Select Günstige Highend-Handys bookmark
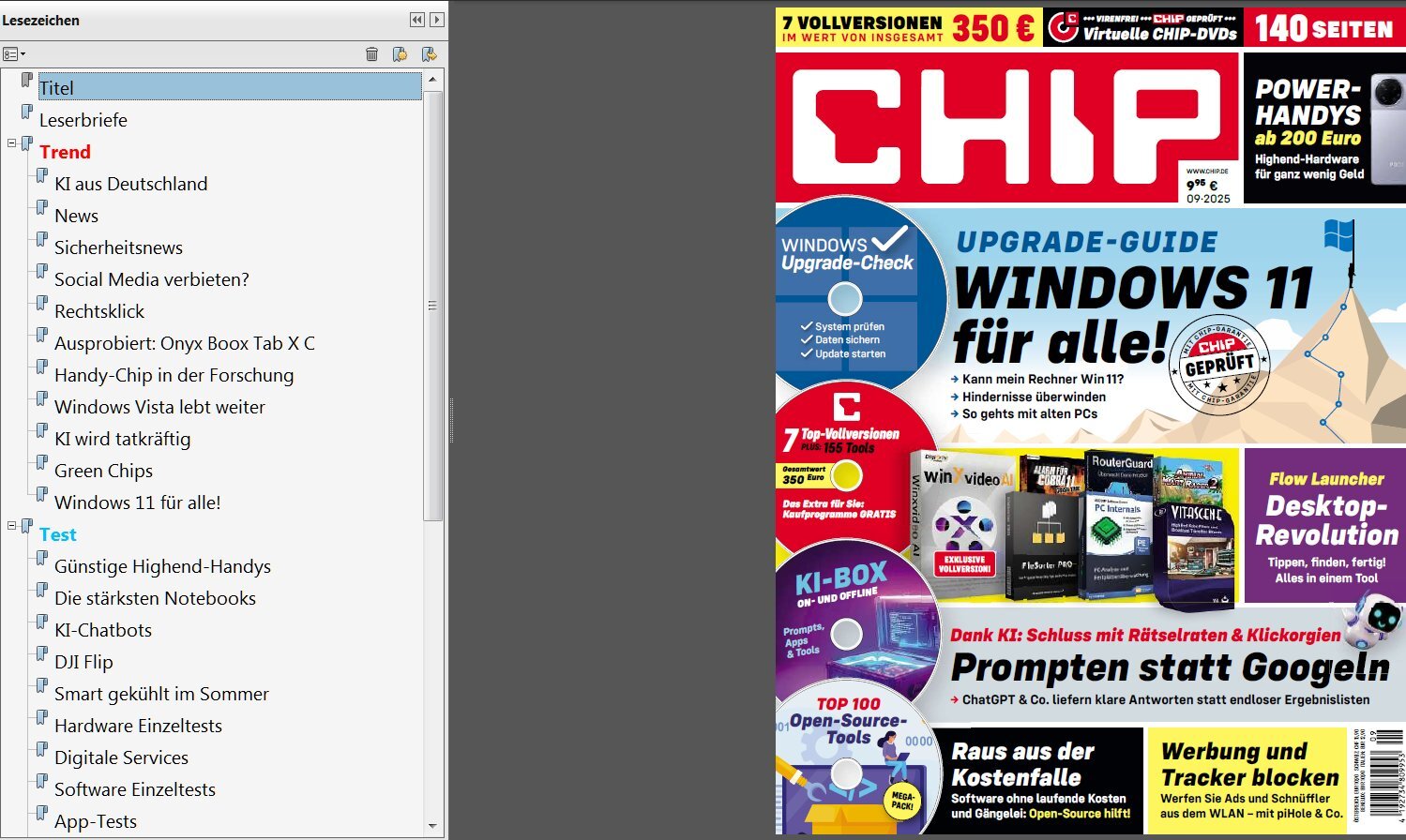Viewport: 1406px width, 840px height. point(162,566)
